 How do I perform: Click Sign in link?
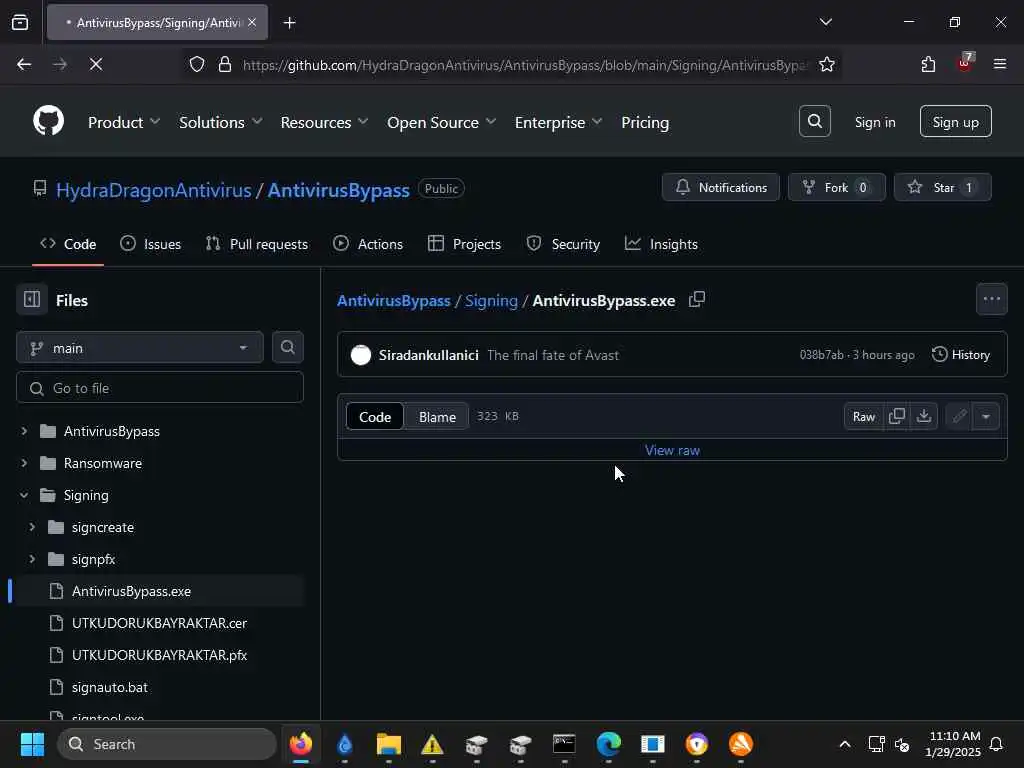(x=874, y=122)
